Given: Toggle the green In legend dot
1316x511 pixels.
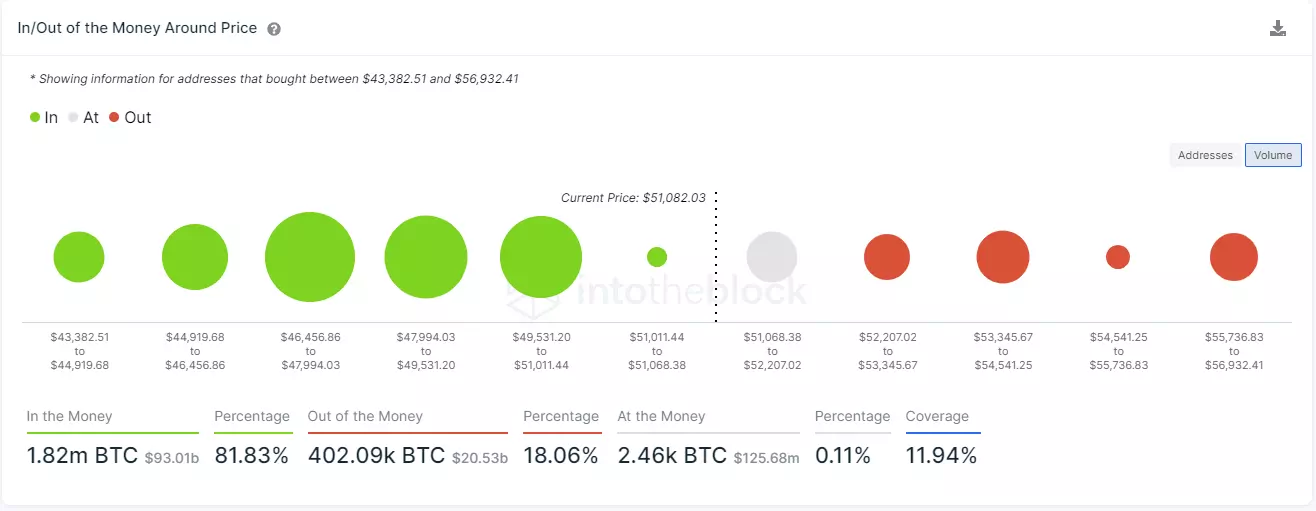Looking at the screenshot, I should 35,117.
